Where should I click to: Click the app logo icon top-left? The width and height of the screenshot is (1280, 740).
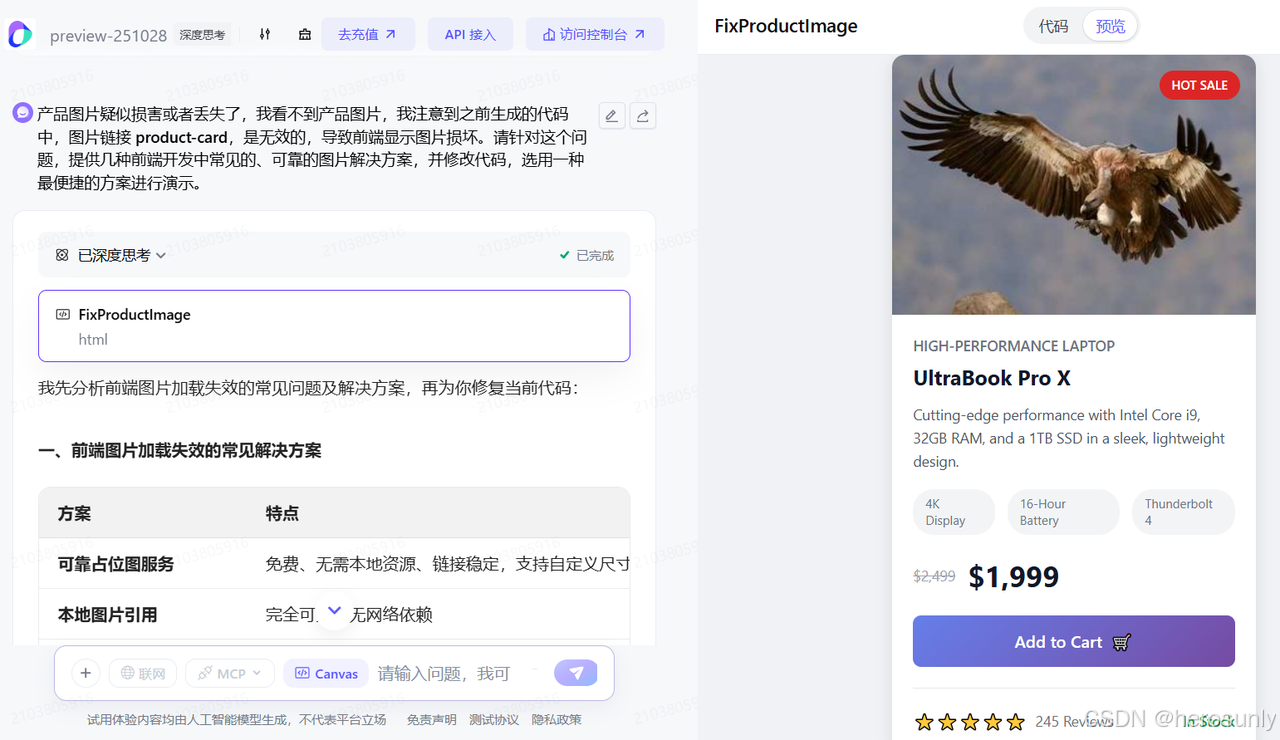coord(21,35)
